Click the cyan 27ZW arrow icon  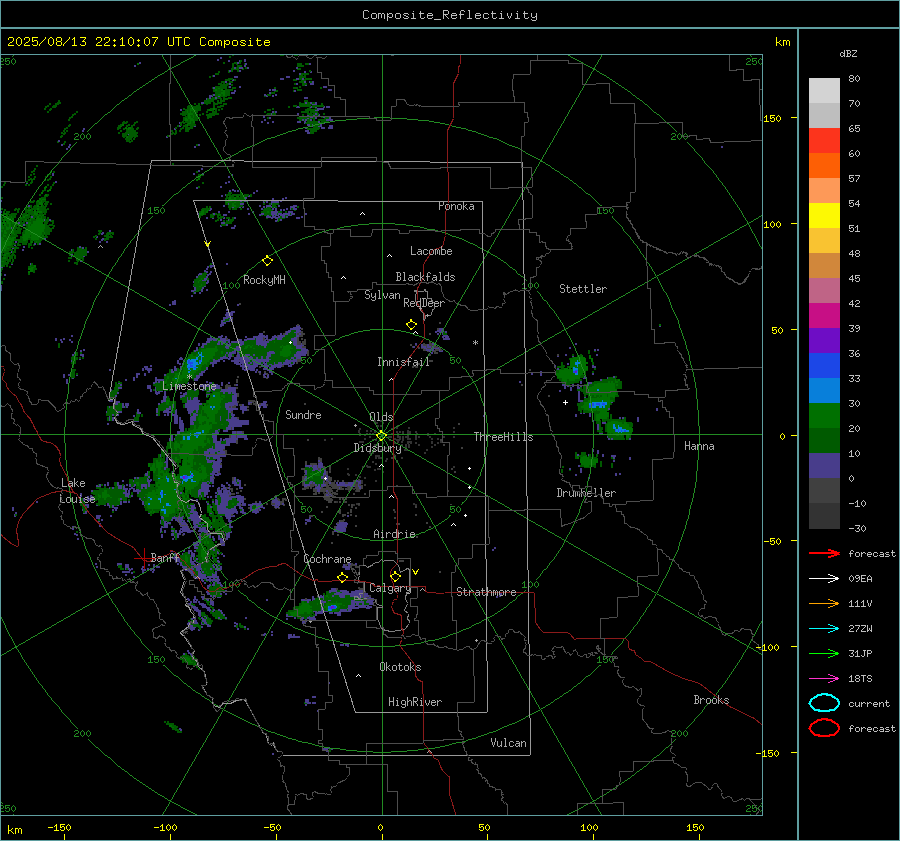(824, 629)
